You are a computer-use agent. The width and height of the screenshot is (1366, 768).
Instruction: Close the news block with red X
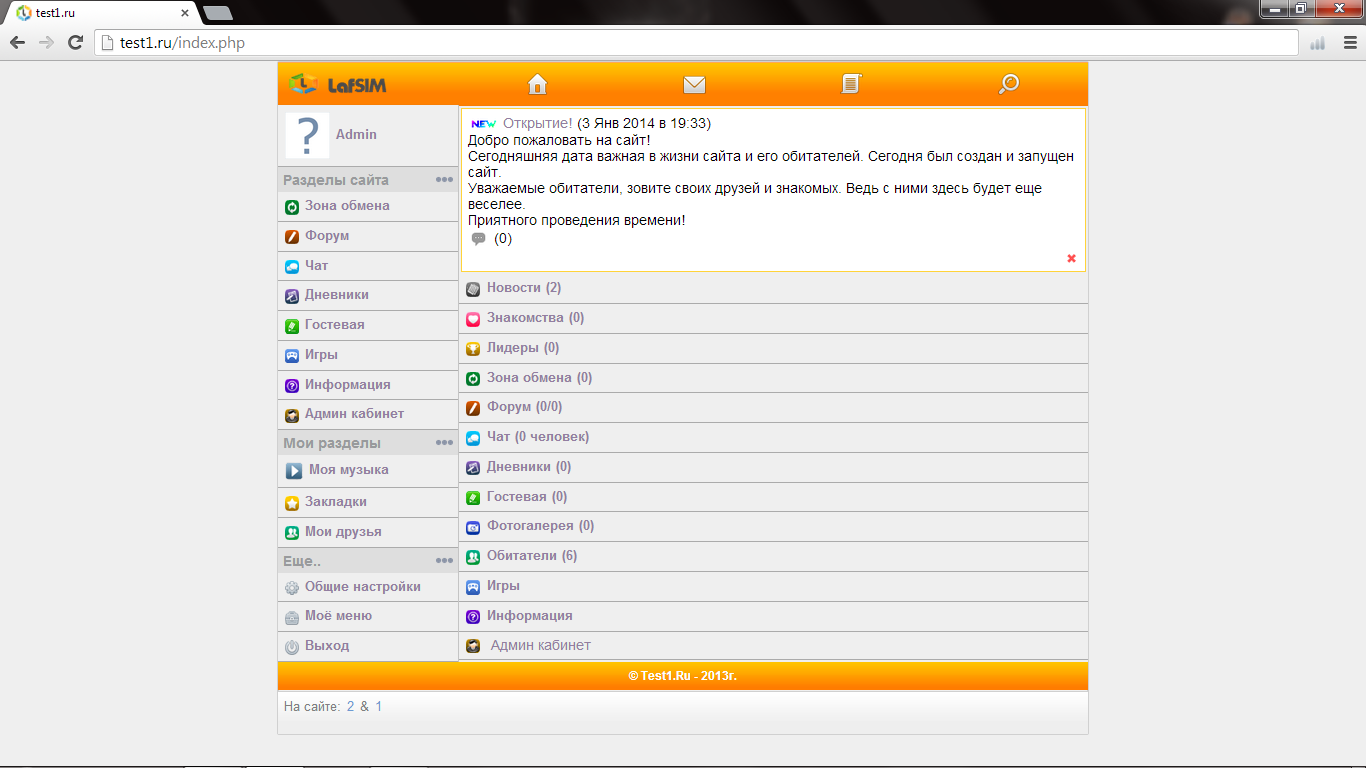tap(1072, 258)
